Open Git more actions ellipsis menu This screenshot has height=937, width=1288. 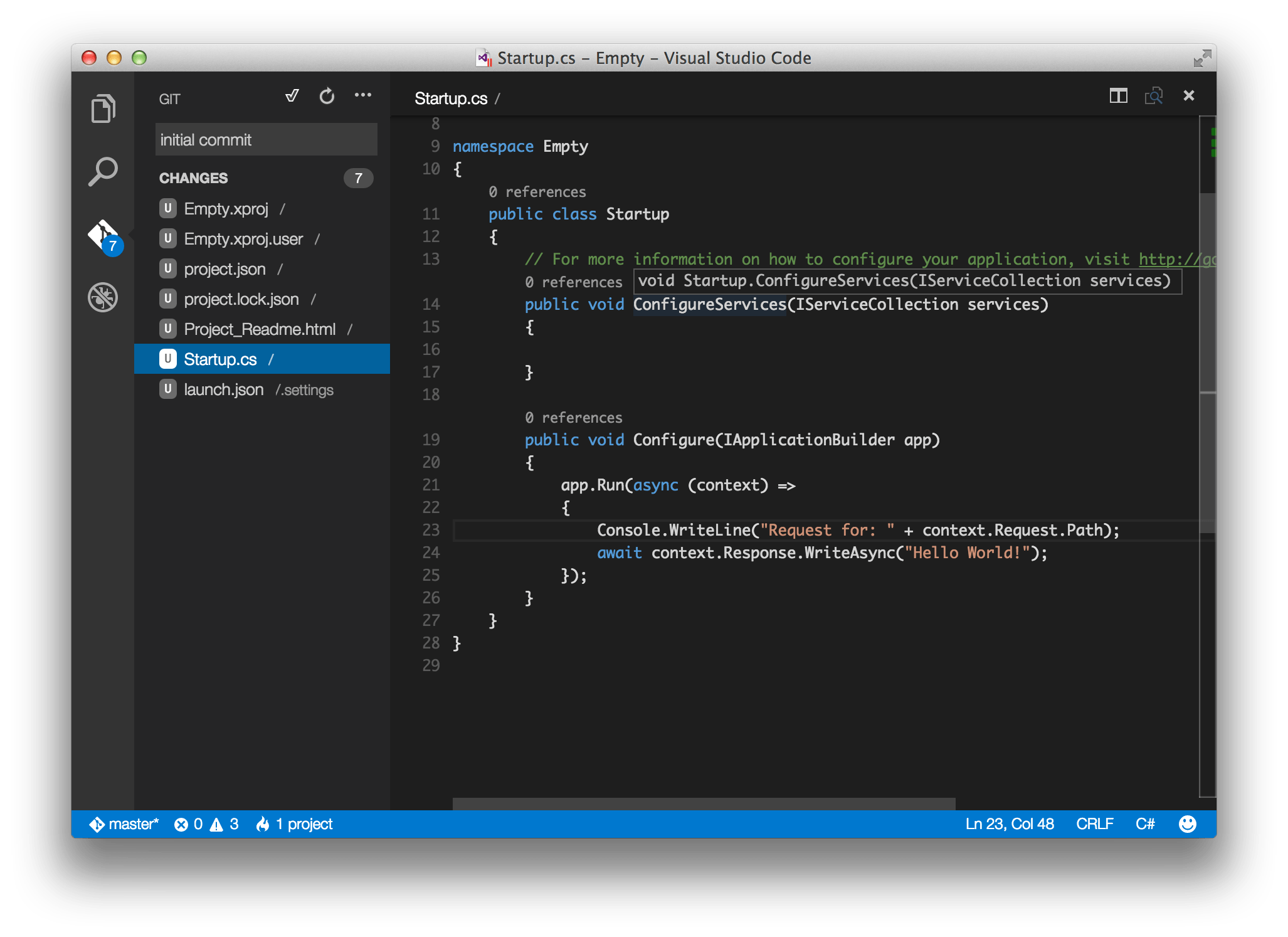click(x=363, y=95)
